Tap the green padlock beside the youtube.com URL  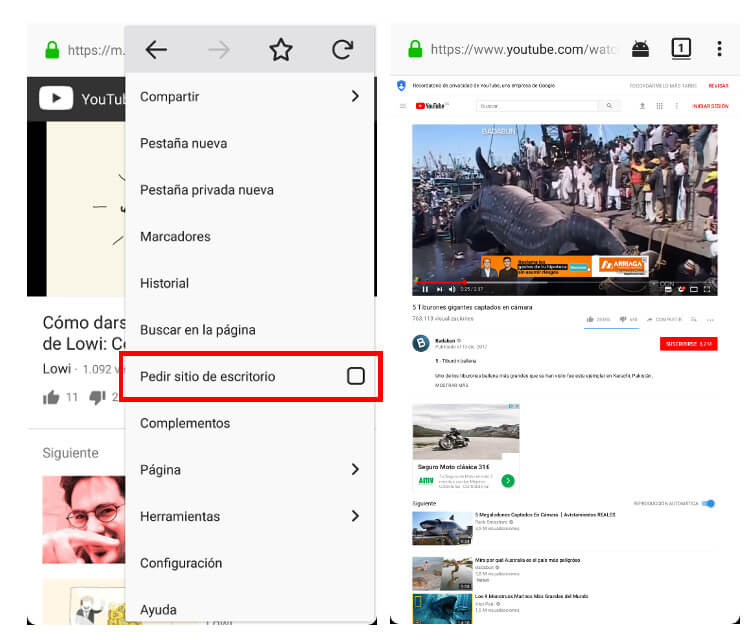415,49
